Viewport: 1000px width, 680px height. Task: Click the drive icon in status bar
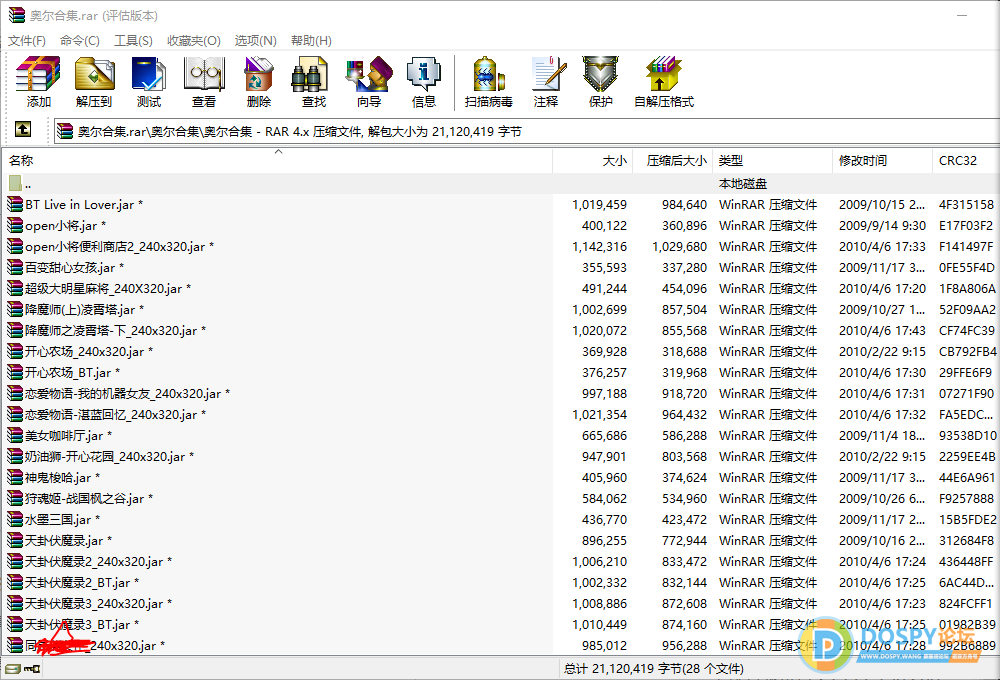click(12, 669)
